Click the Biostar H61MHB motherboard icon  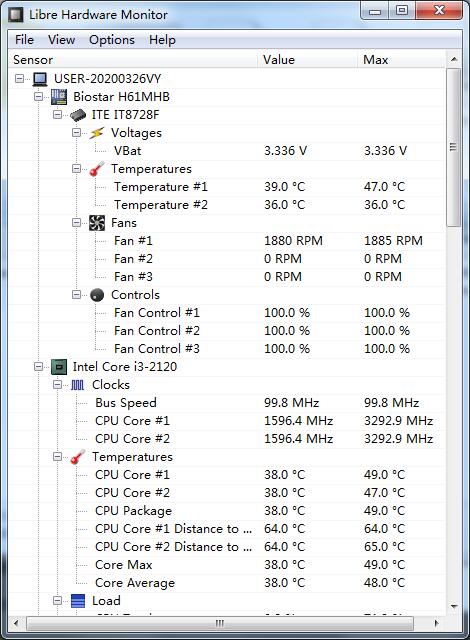tap(59, 97)
